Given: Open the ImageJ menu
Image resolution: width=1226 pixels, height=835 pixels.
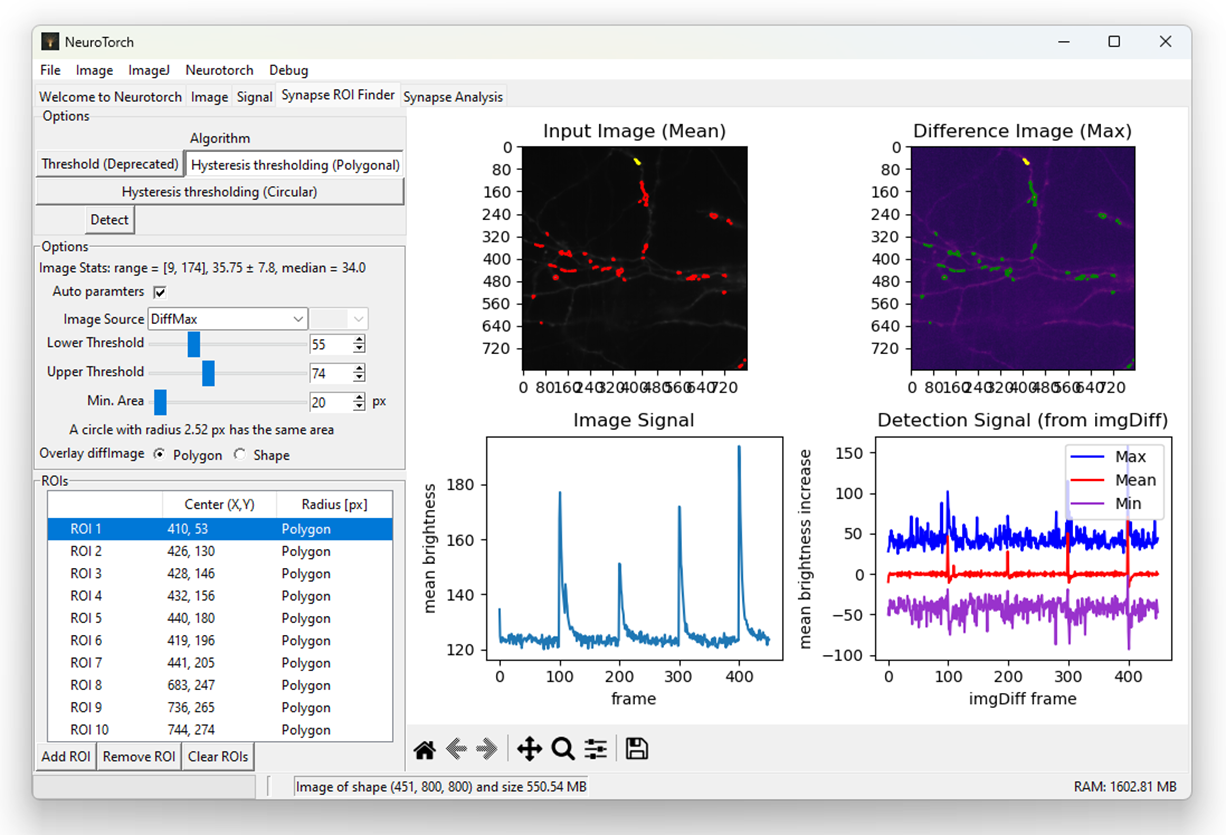Looking at the screenshot, I should tap(149, 70).
